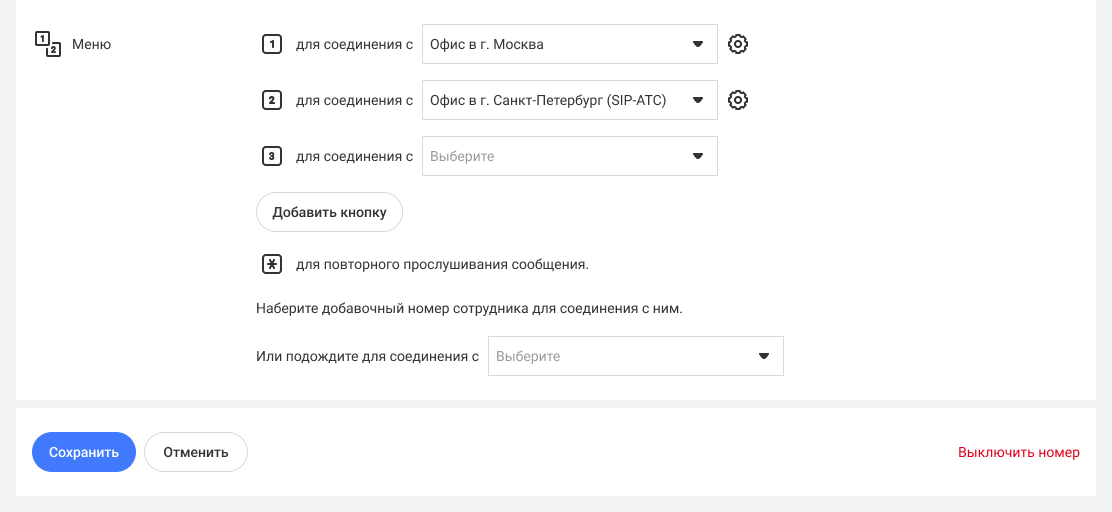
Task: Click the Меню section icon
Action: [48, 44]
